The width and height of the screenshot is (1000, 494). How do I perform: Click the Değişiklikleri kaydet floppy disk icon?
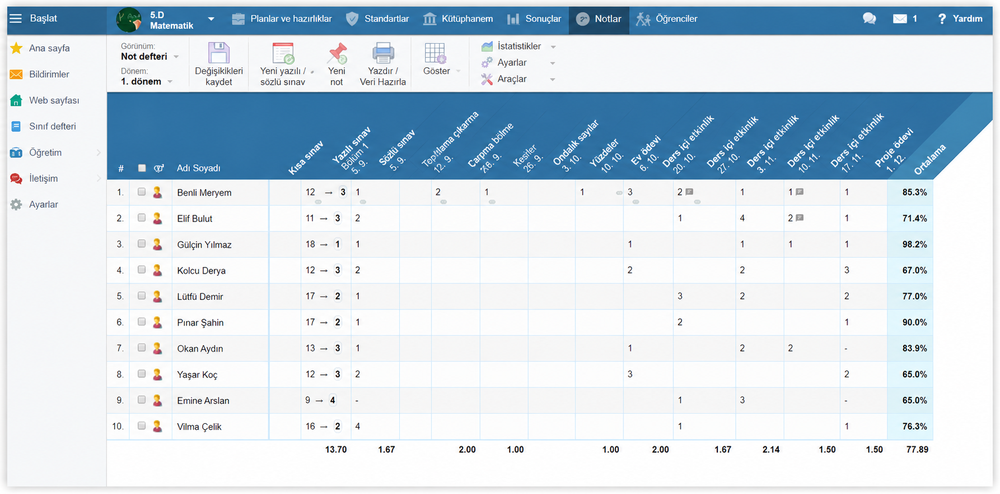pyautogui.click(x=219, y=52)
